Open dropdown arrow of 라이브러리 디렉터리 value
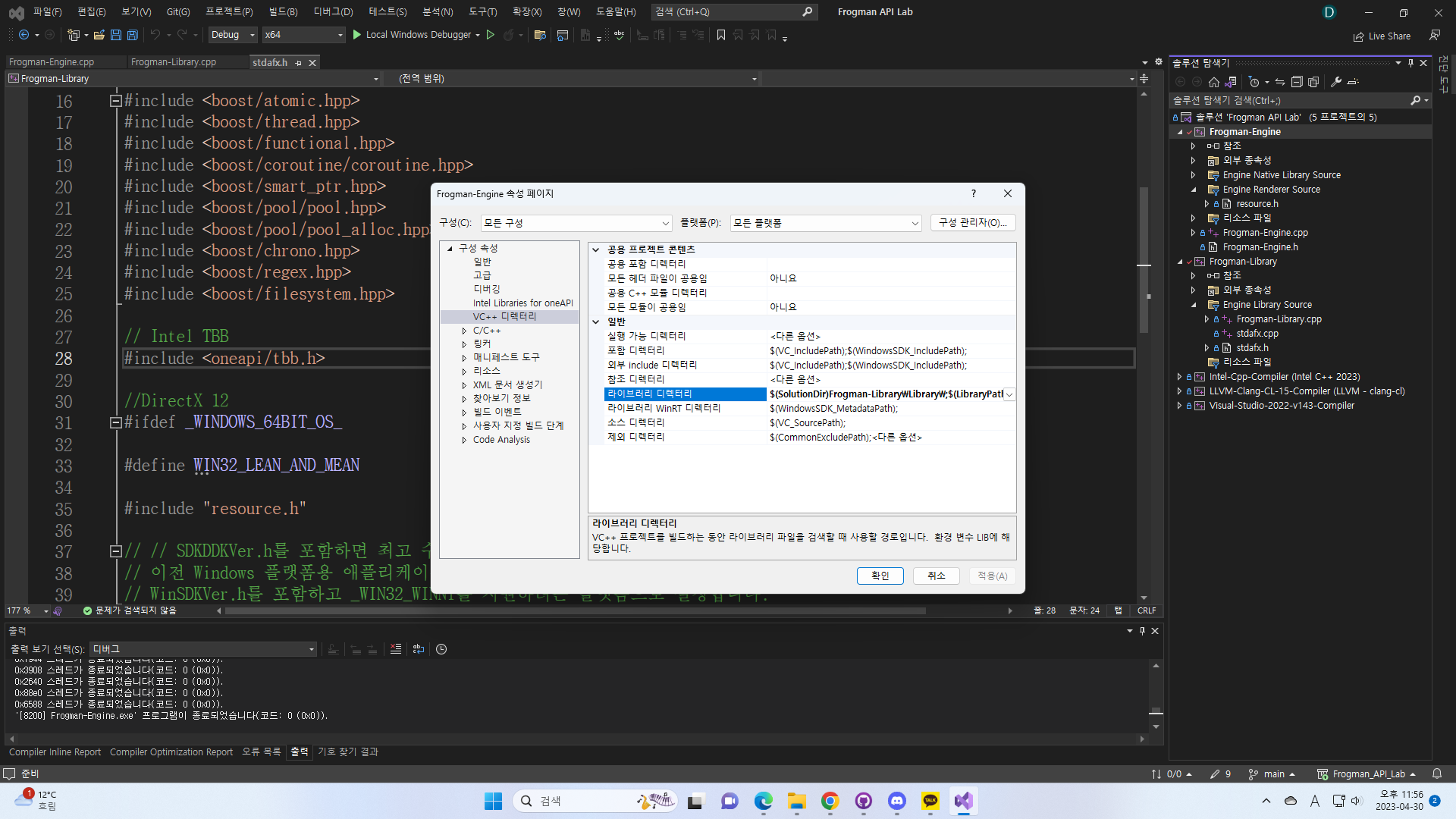This screenshot has width=1456, height=819. (x=1009, y=394)
